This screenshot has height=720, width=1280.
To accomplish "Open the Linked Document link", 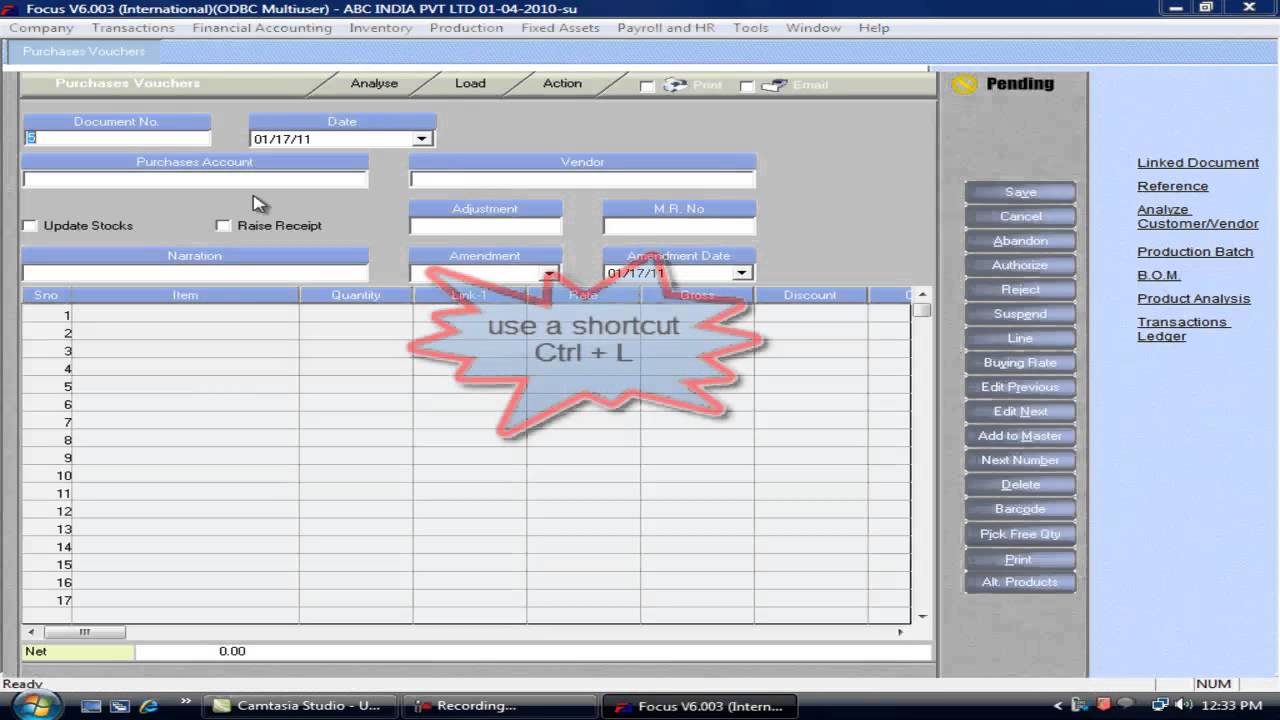I will click(x=1198, y=163).
